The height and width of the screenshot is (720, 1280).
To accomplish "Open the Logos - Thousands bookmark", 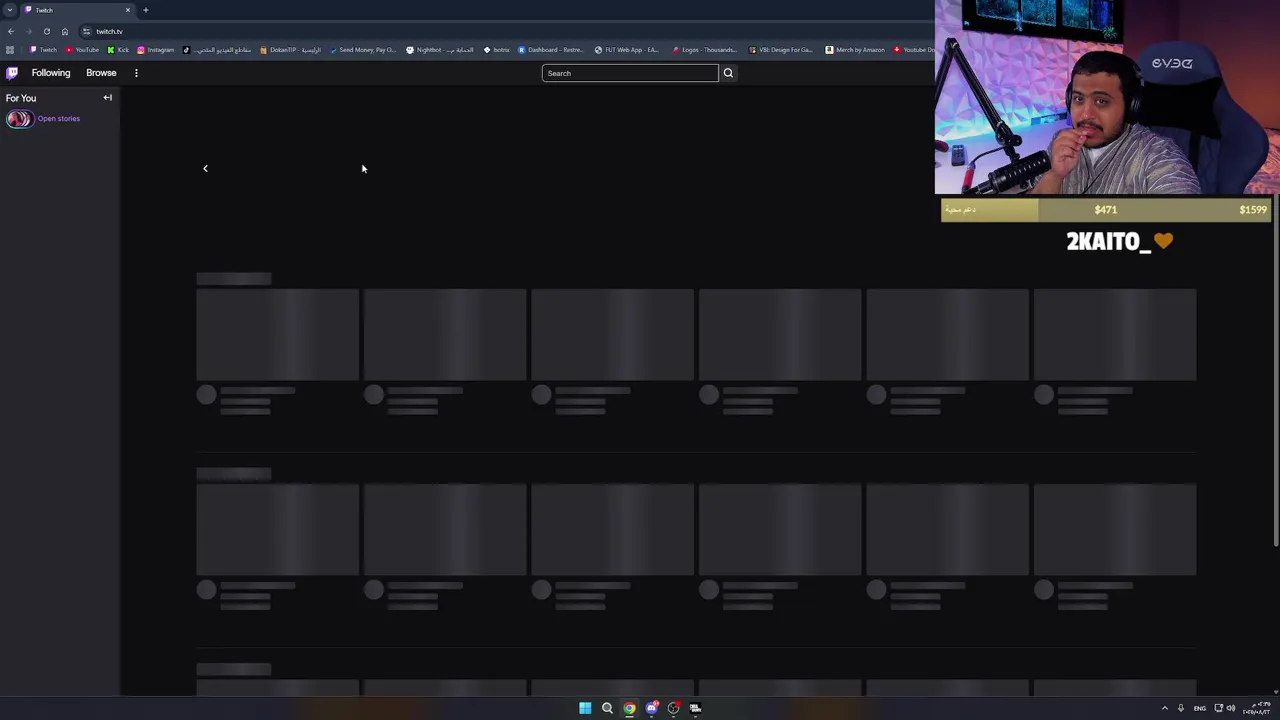I will coord(705,50).
